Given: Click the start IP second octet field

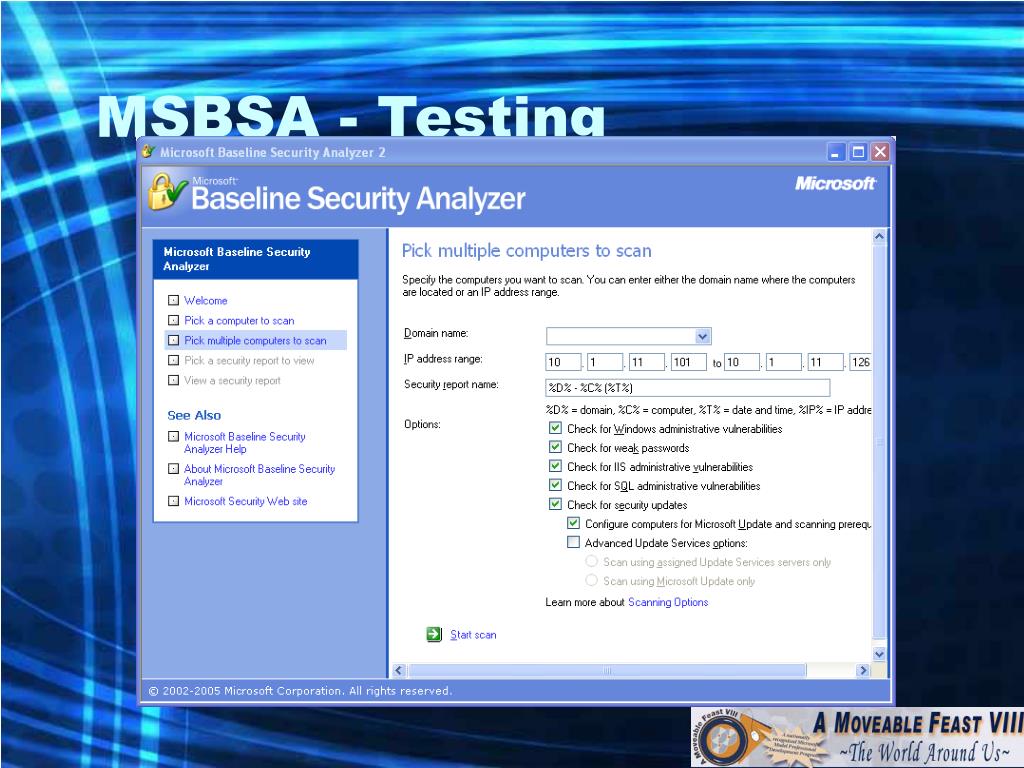Looking at the screenshot, I should [x=605, y=362].
